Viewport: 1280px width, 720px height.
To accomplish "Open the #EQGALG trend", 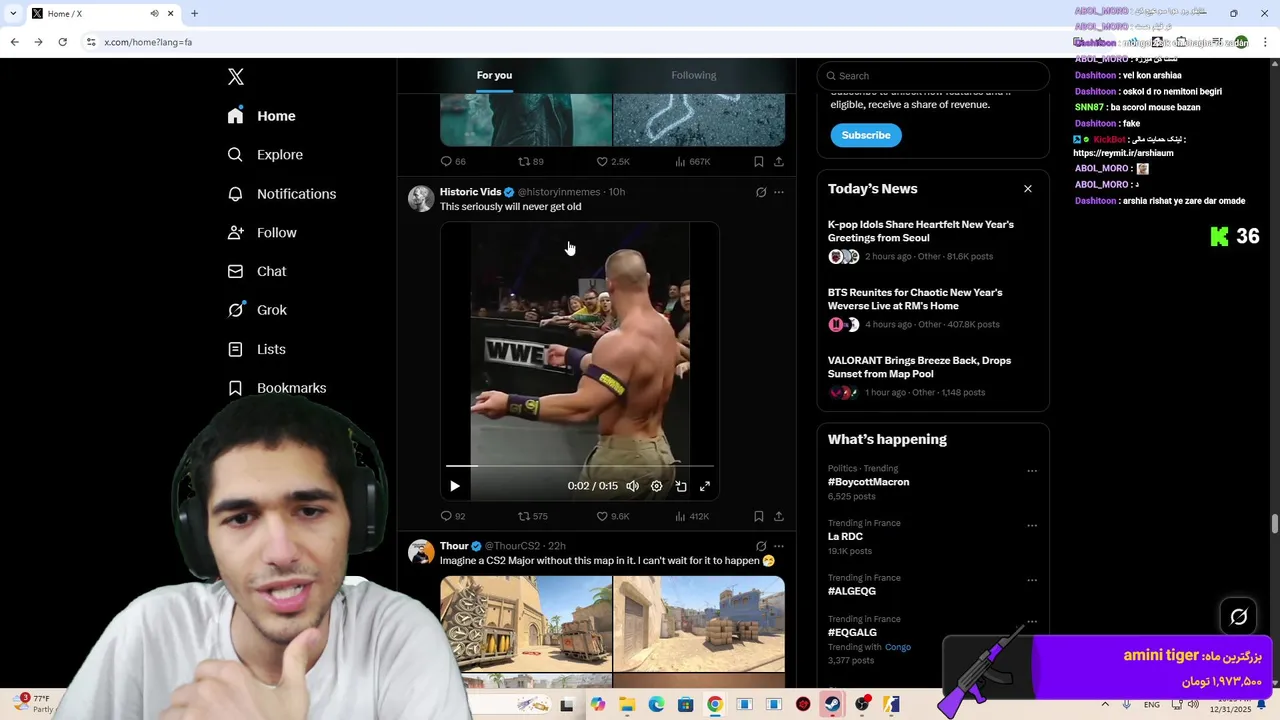I will [x=852, y=633].
